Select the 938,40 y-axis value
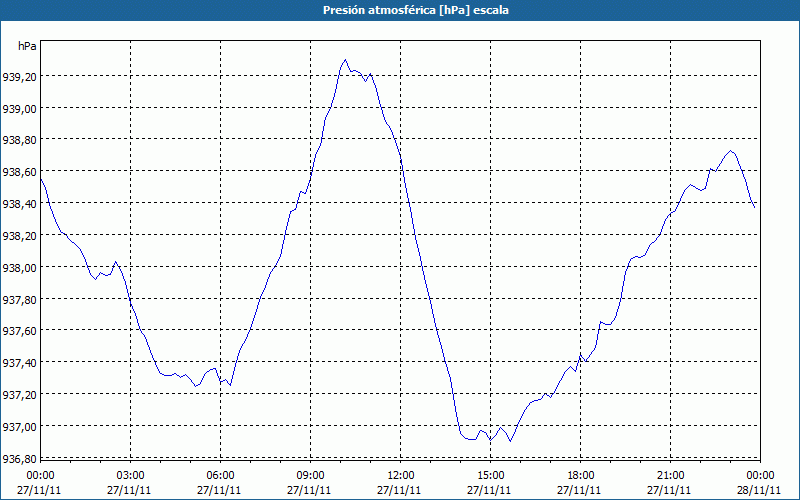Image resolution: width=800 pixels, height=500 pixels. 19,204
